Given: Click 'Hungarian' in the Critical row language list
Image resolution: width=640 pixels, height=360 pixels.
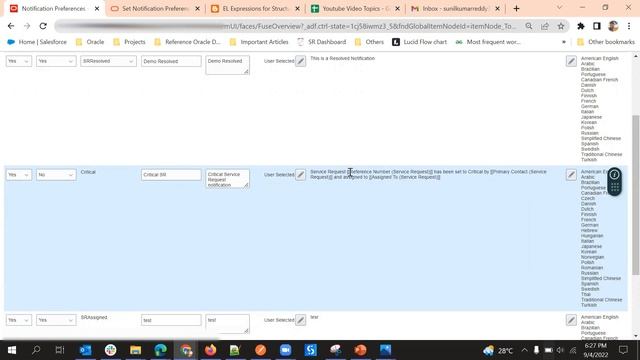Looking at the screenshot, I should [x=592, y=236].
